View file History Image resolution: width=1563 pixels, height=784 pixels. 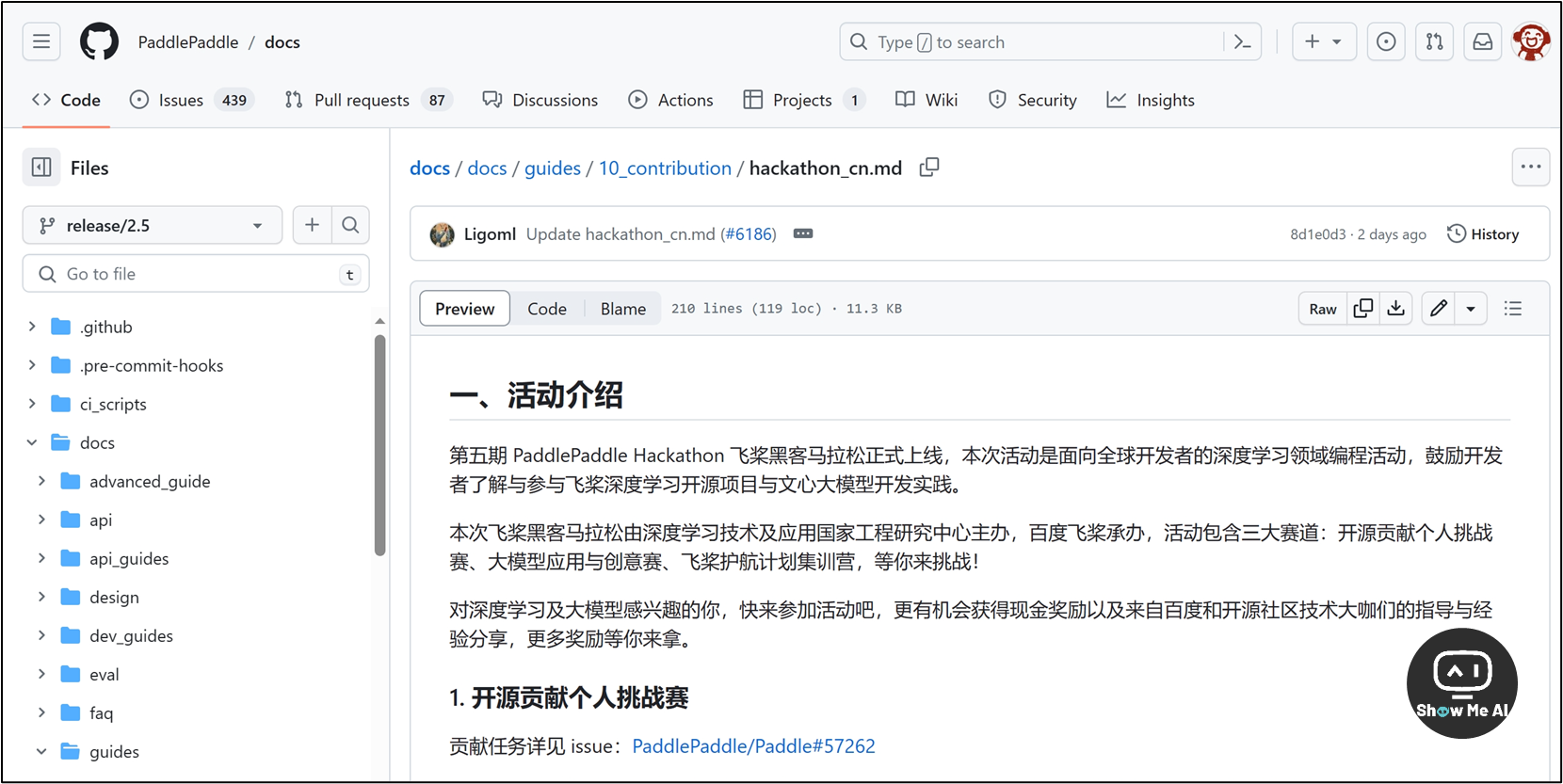point(1483,233)
